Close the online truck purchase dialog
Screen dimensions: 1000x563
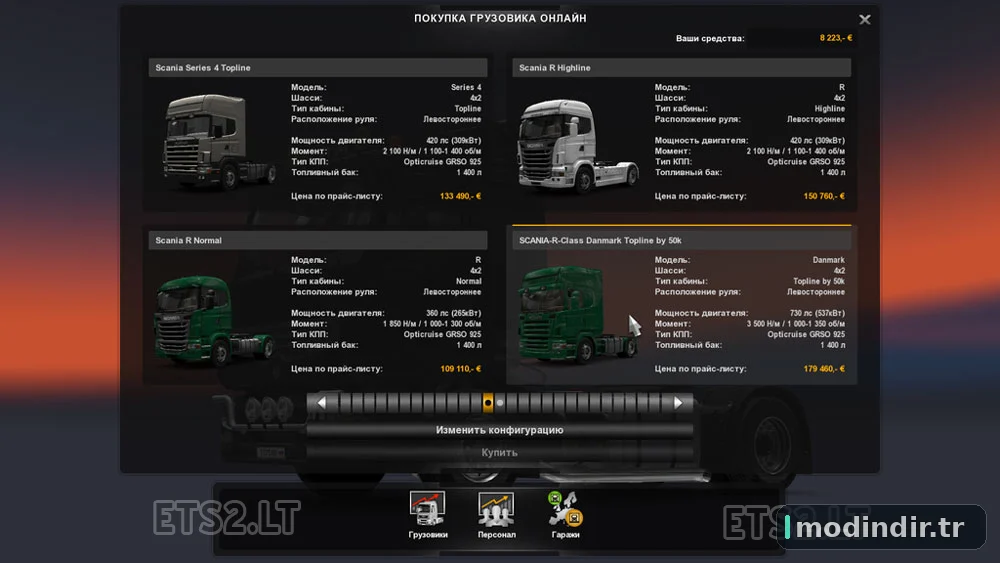(865, 20)
